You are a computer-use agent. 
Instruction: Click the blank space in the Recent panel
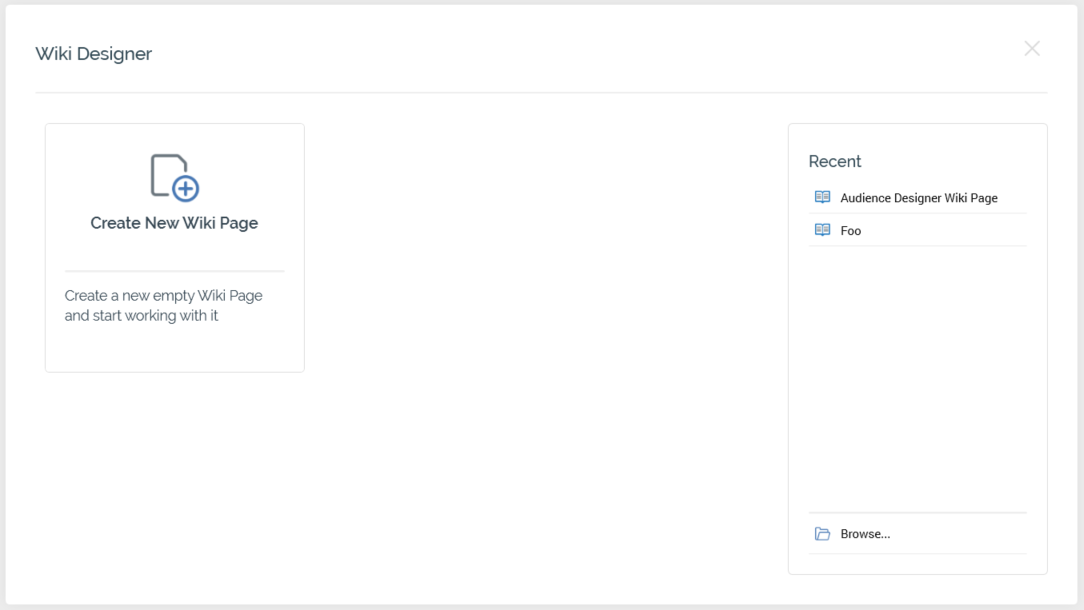point(917,380)
